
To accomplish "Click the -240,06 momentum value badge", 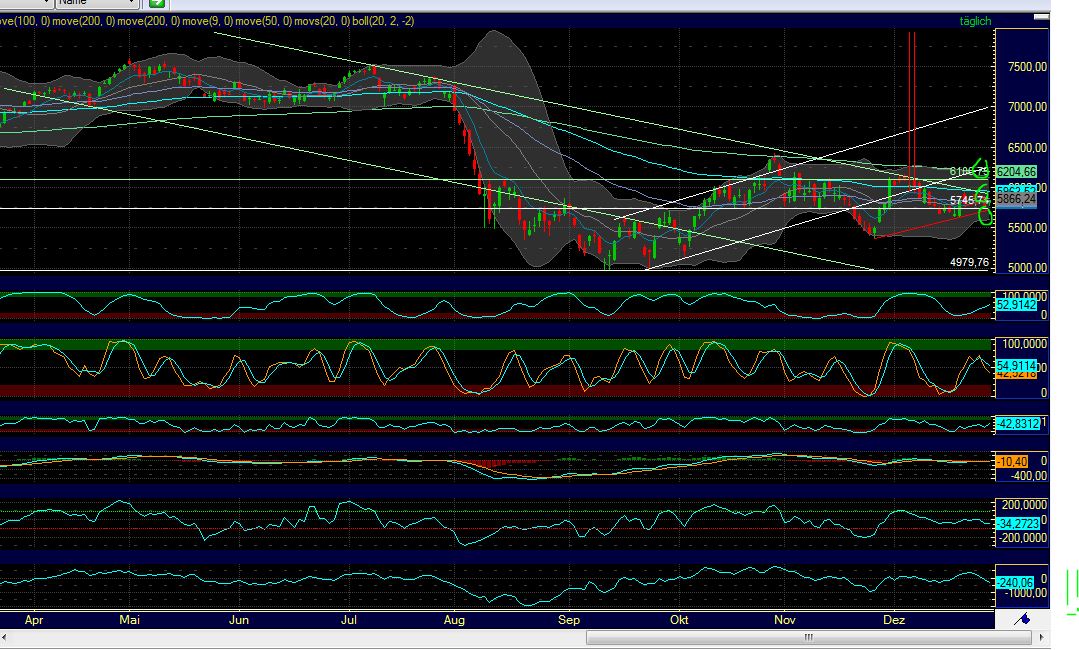I will 1013,581.
